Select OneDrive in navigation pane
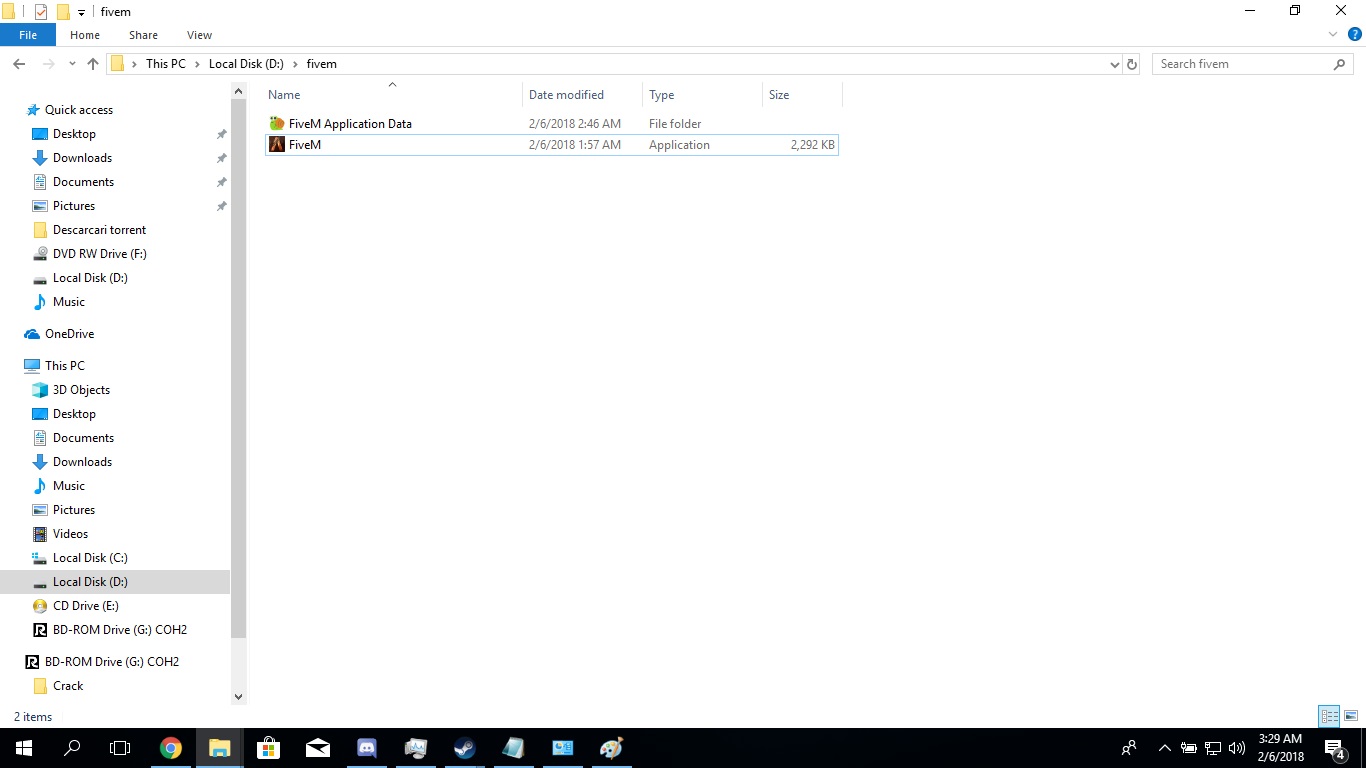This screenshot has width=1366, height=768. [x=69, y=334]
